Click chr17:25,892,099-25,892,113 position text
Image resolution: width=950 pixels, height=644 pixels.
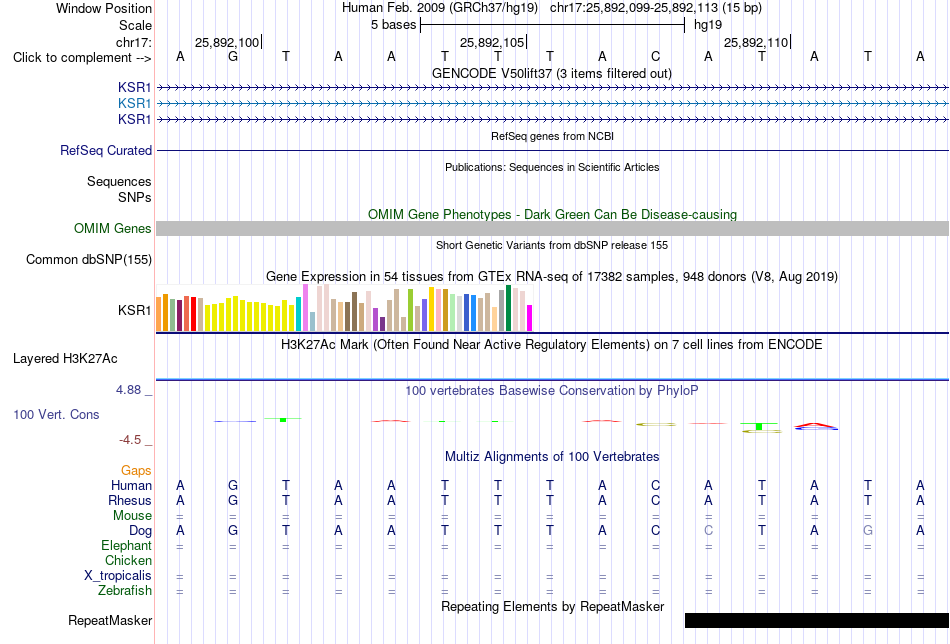(634, 8)
